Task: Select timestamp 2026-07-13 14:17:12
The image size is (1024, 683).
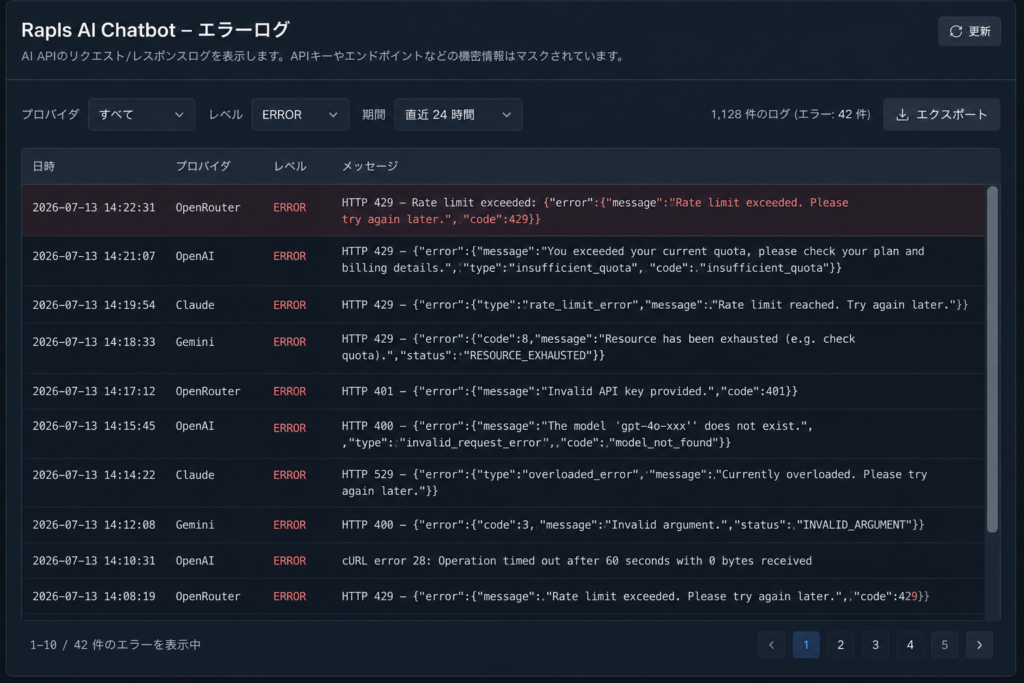Action: [94, 391]
